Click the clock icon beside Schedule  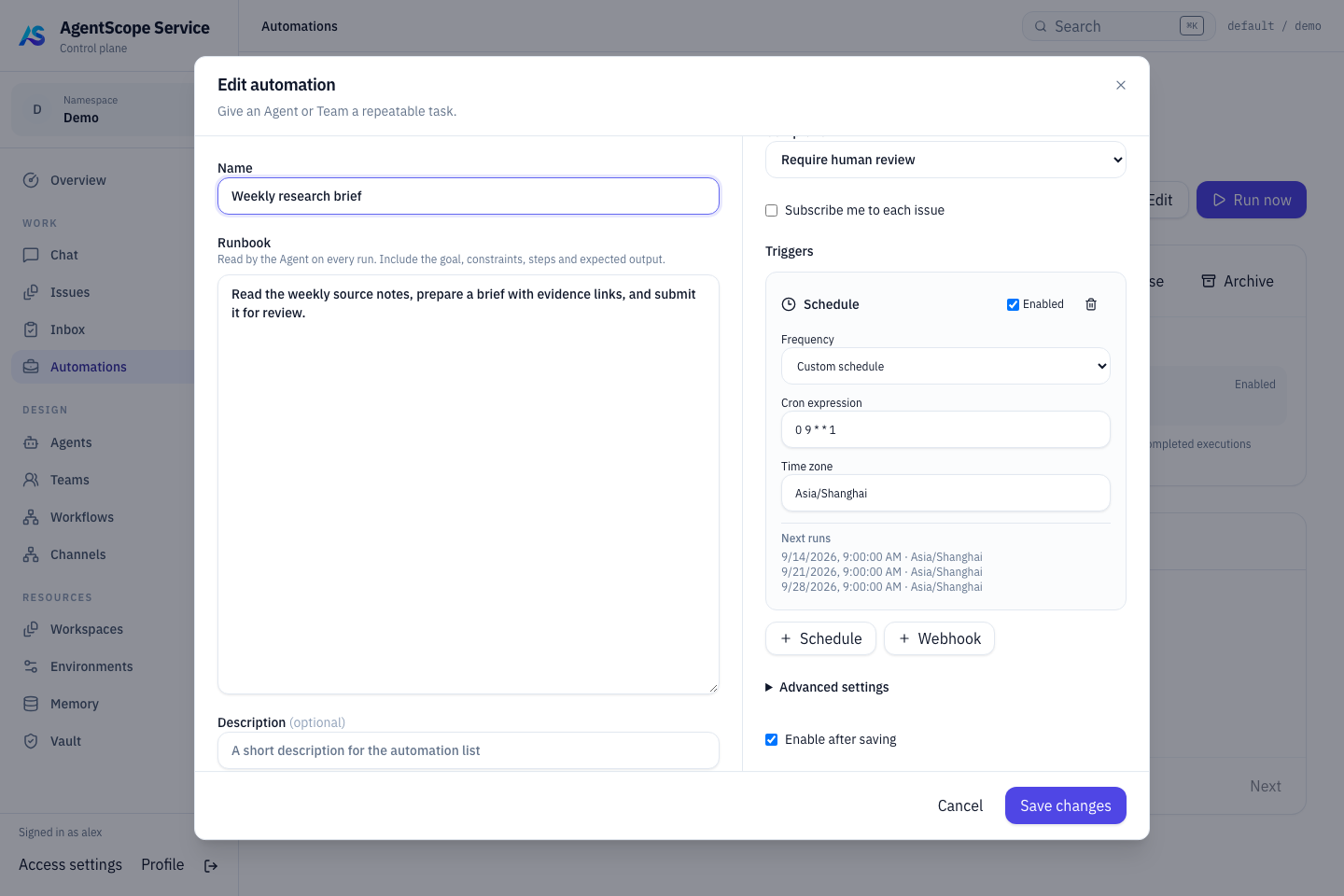[789, 304]
